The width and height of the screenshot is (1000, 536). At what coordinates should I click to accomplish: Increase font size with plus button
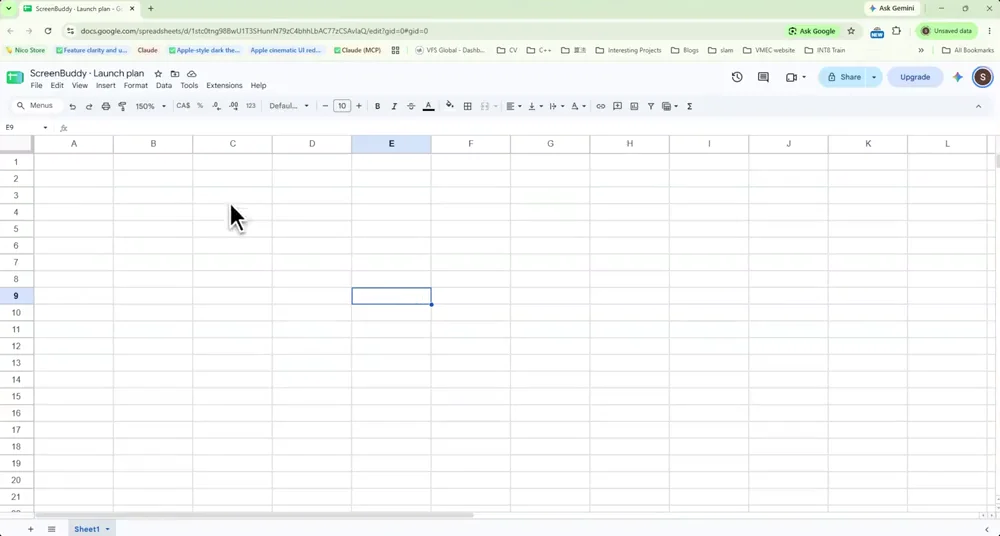pos(358,106)
